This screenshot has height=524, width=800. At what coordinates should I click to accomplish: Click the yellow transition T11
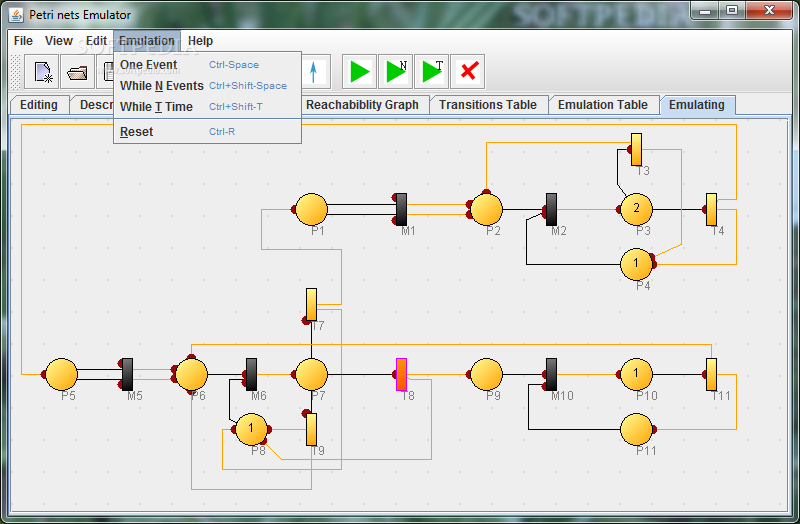pyautogui.click(x=711, y=375)
